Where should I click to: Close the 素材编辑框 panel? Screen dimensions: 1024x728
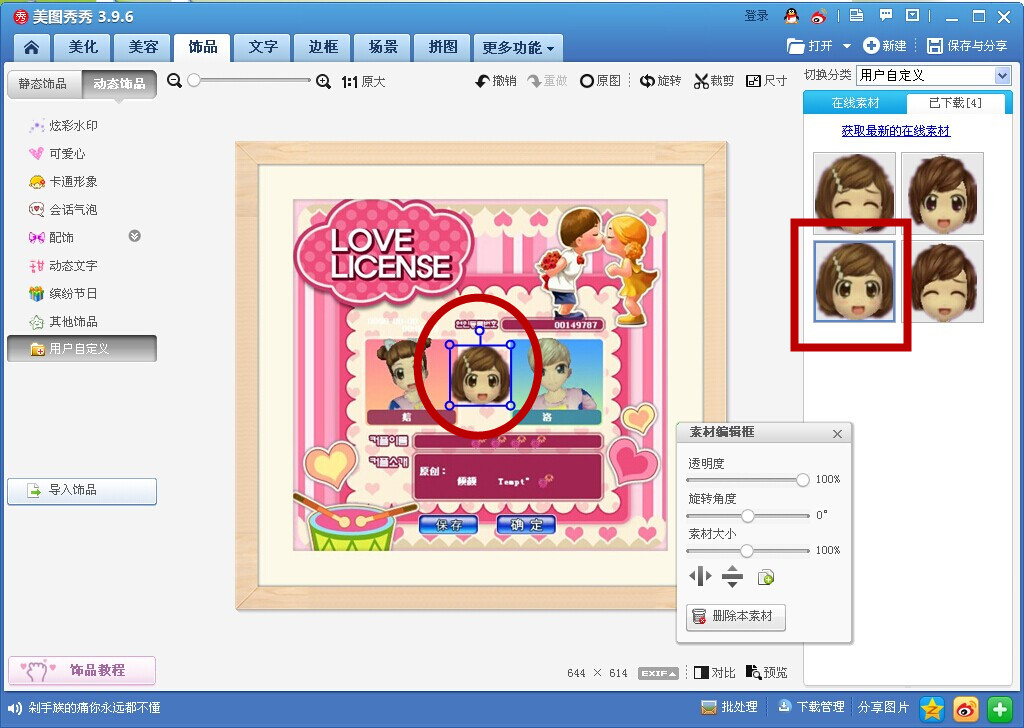[x=837, y=434]
